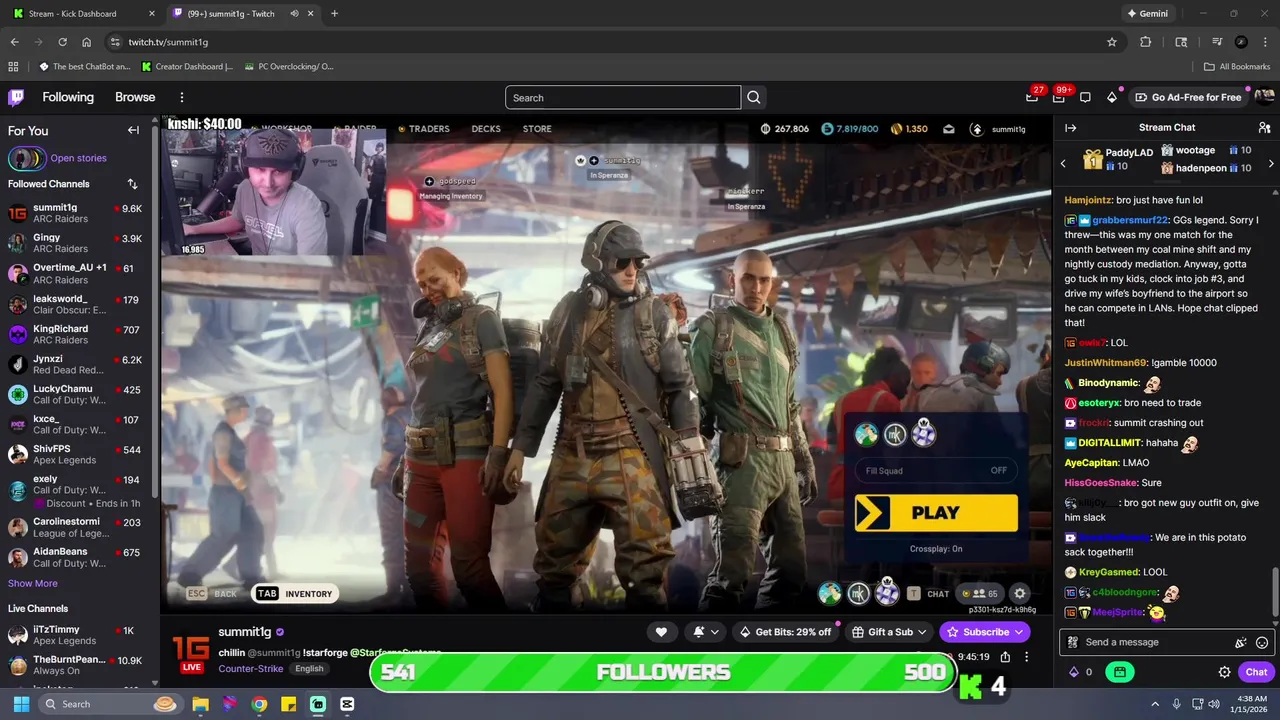Viewport: 1280px width, 720px height.
Task: Expand Gift a Sub dropdown
Action: click(x=890, y=632)
